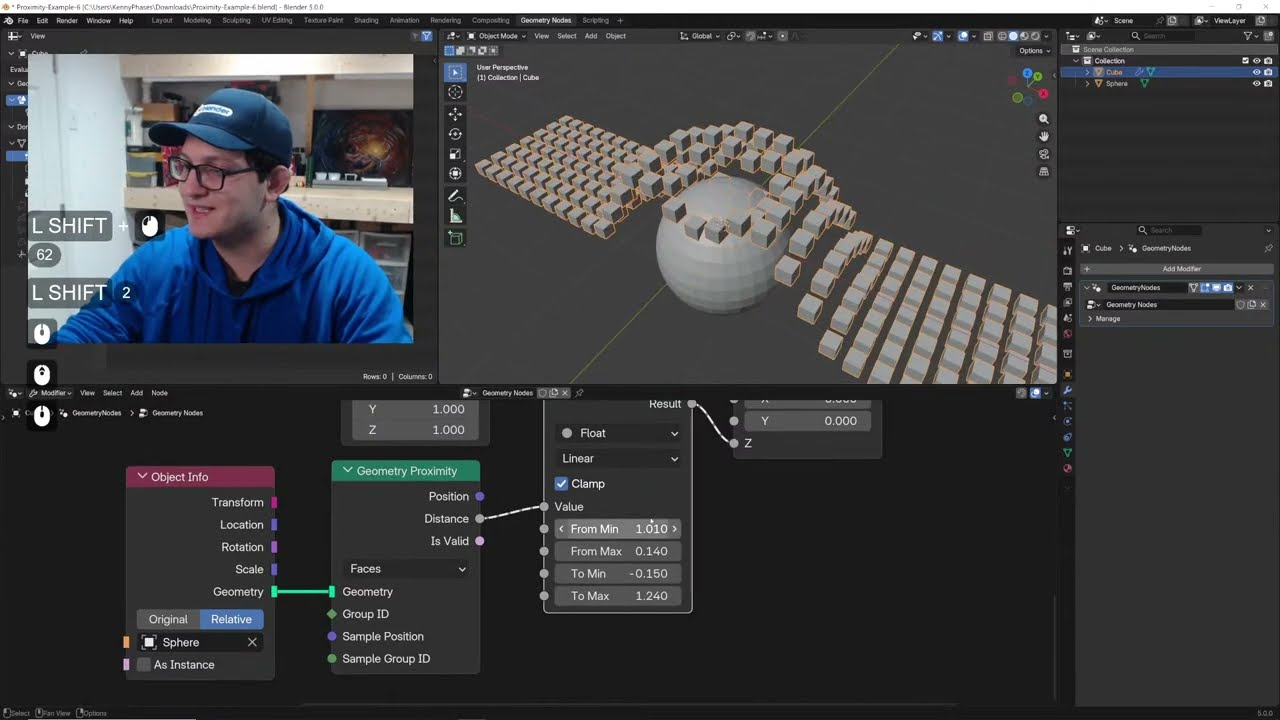1280x720 pixels.
Task: Open the Object Mode dropdown
Action: 496,36
